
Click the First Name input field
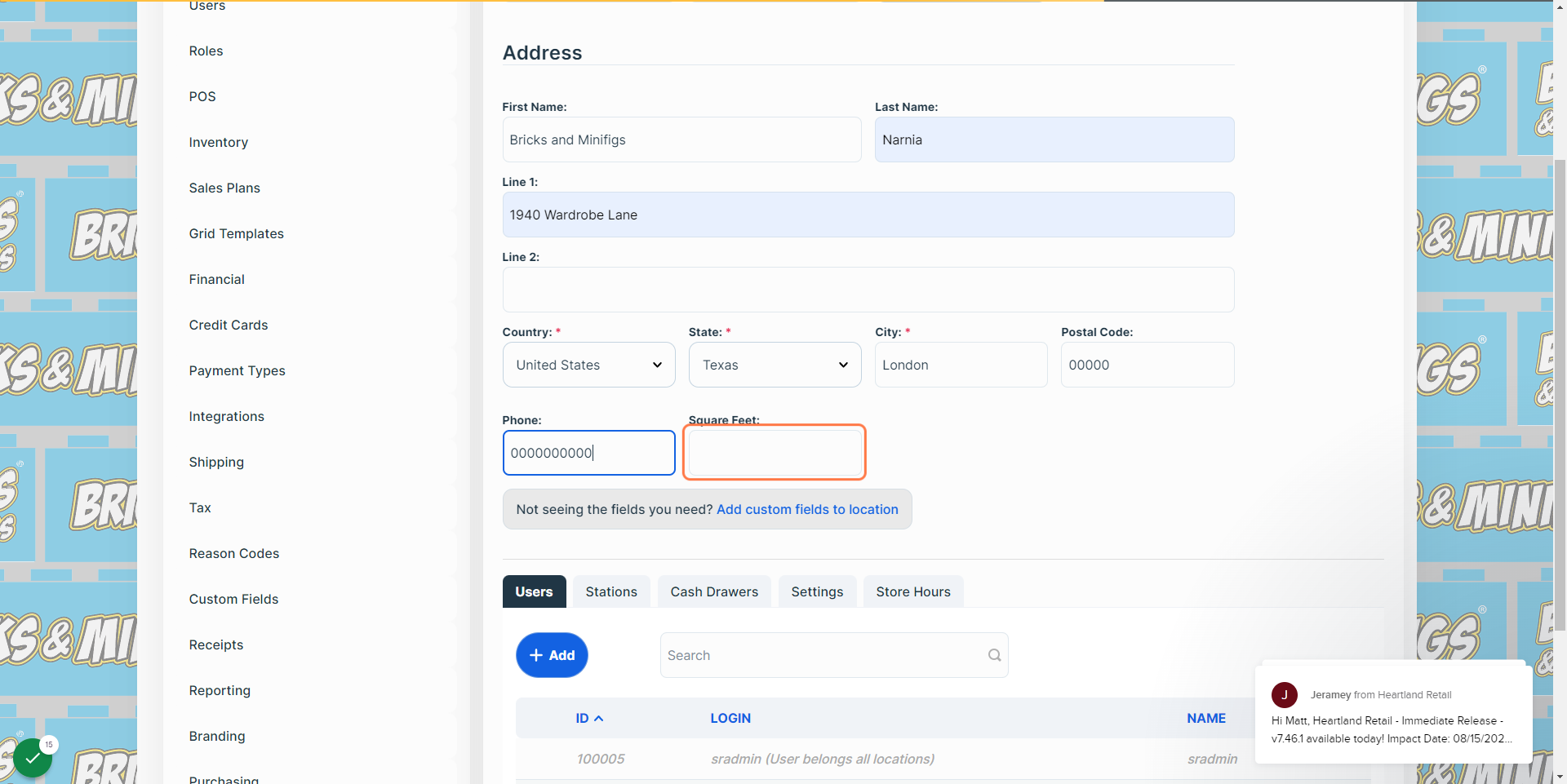point(681,140)
